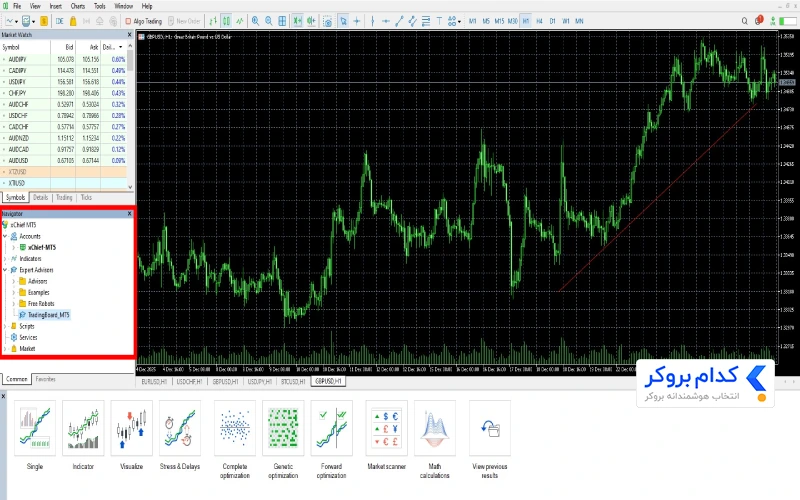Switch chart timeframe to H4
The image size is (800, 500).
pos(539,21)
